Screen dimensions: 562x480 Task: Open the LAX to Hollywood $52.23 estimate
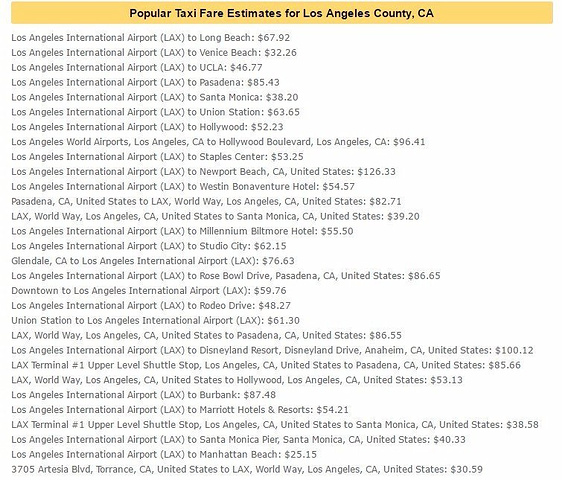coord(147,127)
